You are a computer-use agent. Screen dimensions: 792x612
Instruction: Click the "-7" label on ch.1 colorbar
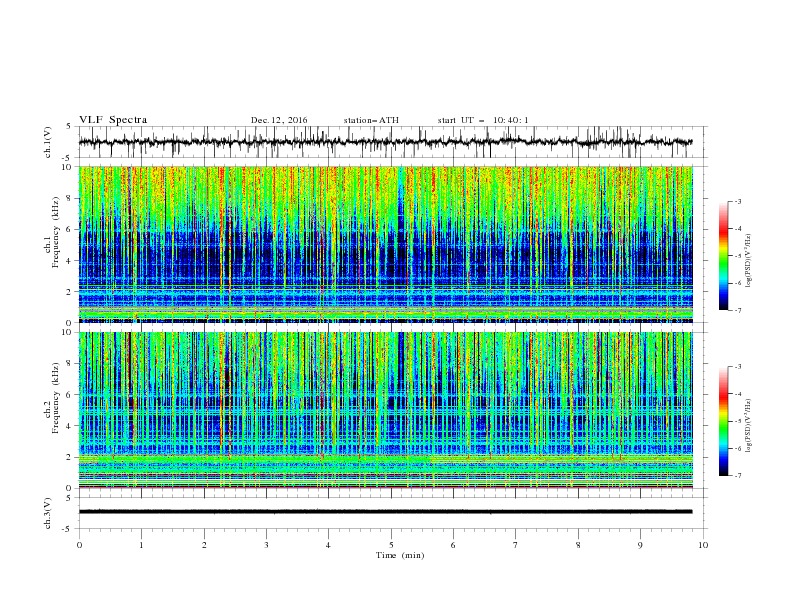click(738, 310)
